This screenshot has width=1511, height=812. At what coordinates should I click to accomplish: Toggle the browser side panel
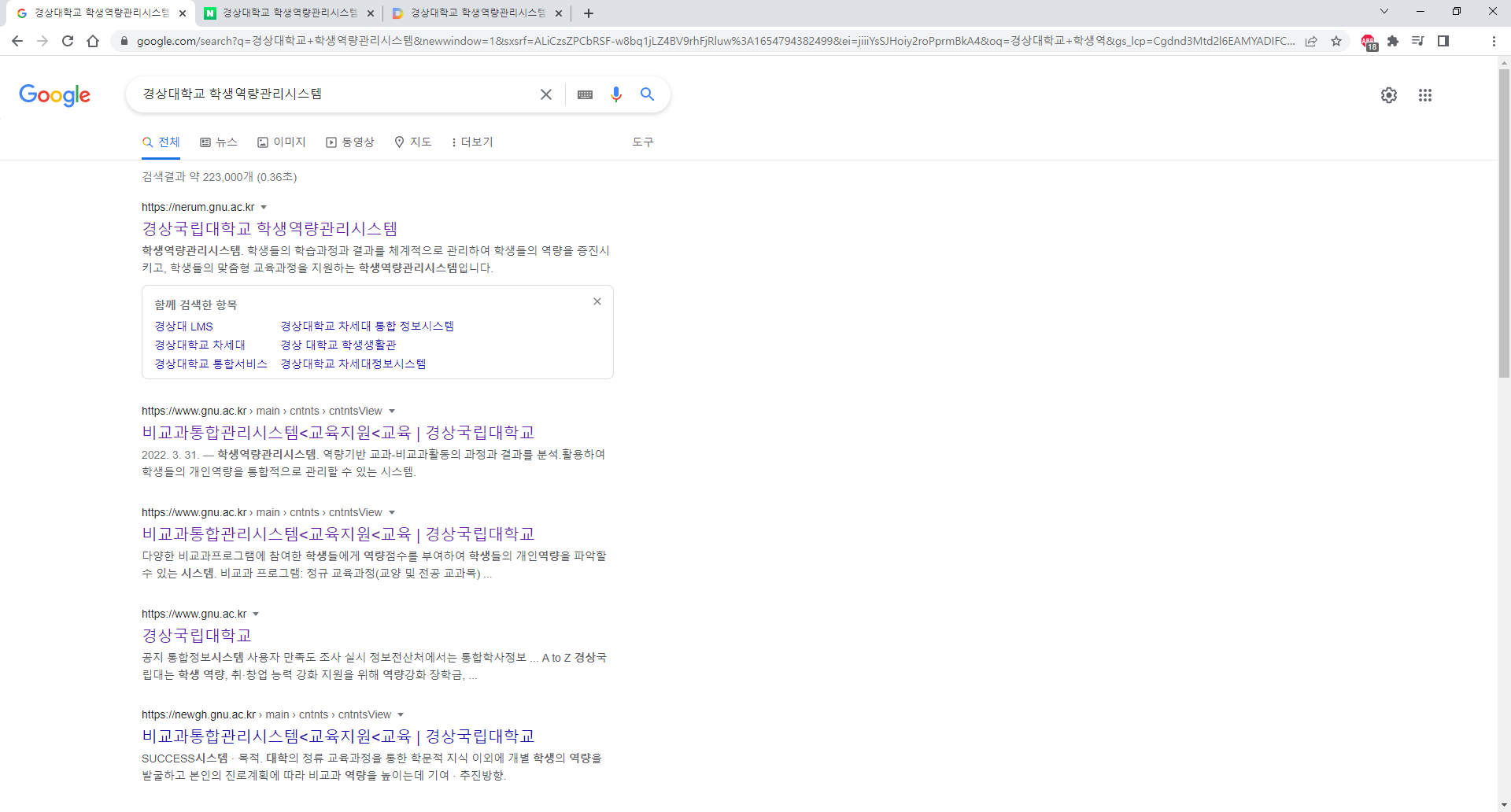[1443, 41]
